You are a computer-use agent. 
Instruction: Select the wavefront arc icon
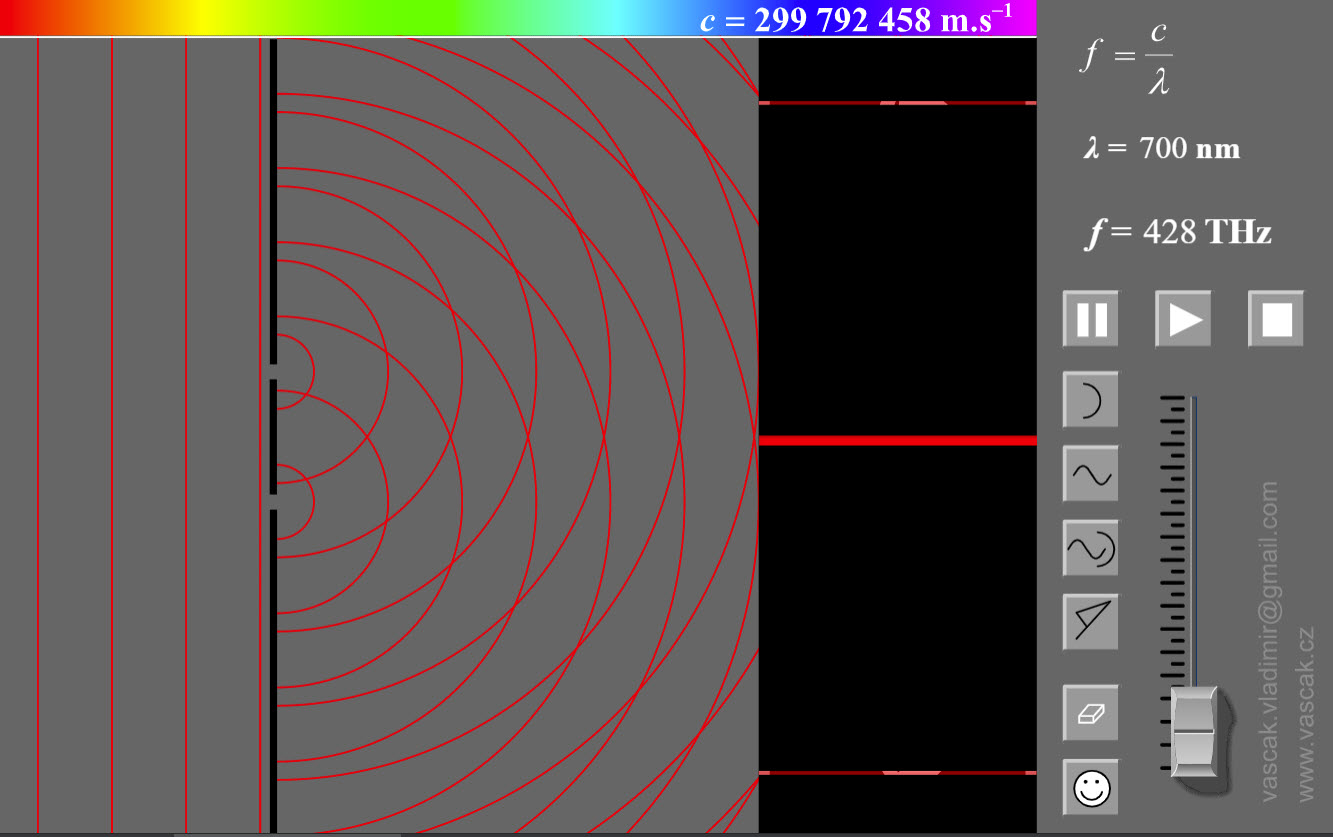coord(1090,400)
